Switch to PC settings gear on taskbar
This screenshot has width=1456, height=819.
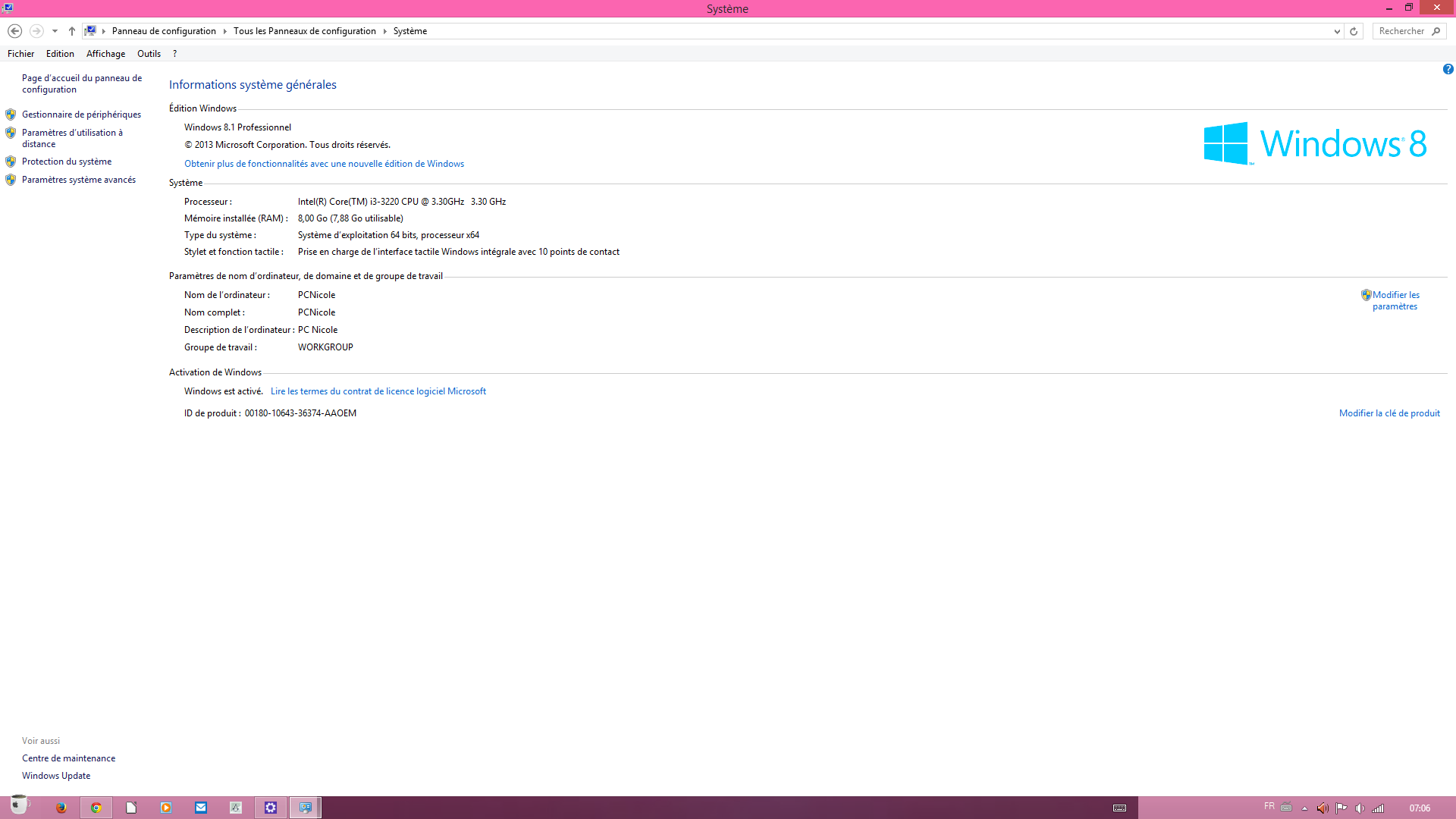(x=271, y=808)
